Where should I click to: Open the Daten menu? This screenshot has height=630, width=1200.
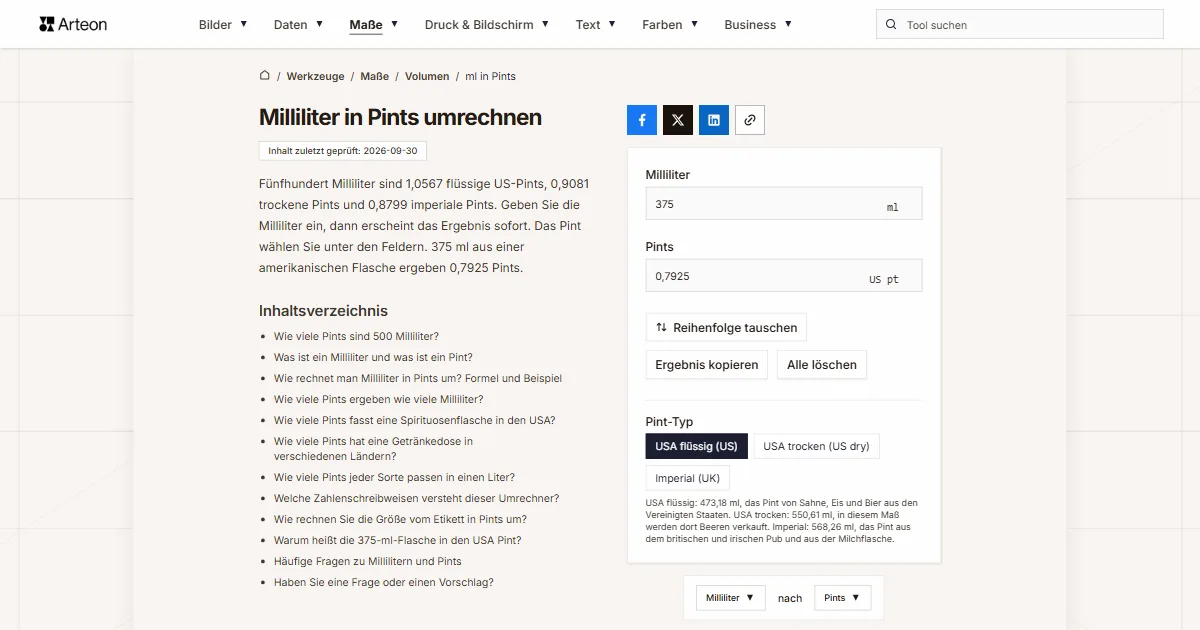pos(298,25)
